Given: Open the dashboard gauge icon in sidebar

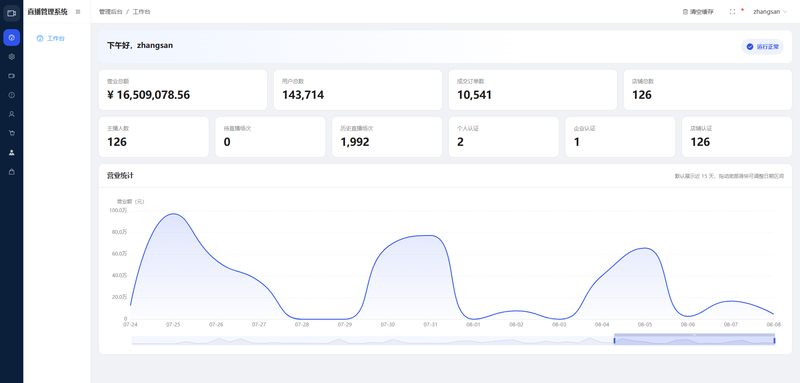Looking at the screenshot, I should 11,38.
